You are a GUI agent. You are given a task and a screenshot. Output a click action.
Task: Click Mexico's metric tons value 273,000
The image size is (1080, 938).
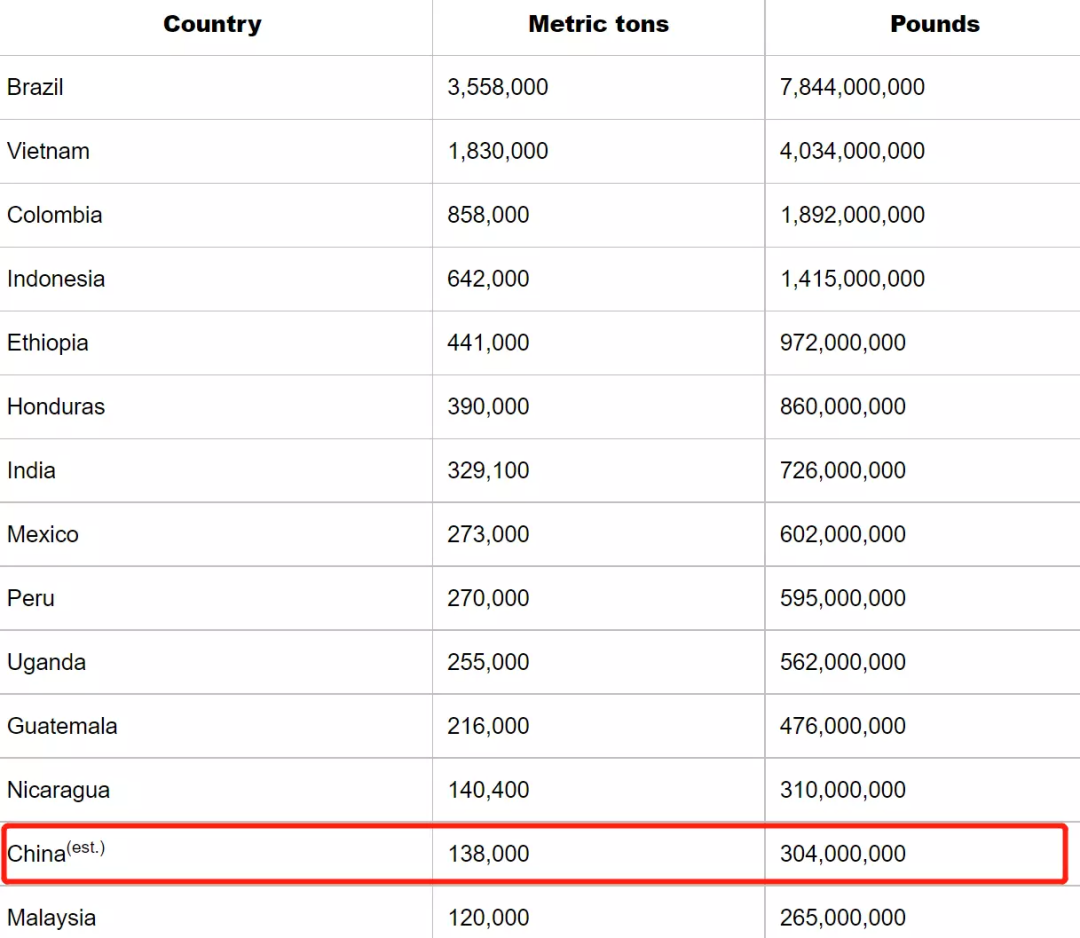coord(488,535)
